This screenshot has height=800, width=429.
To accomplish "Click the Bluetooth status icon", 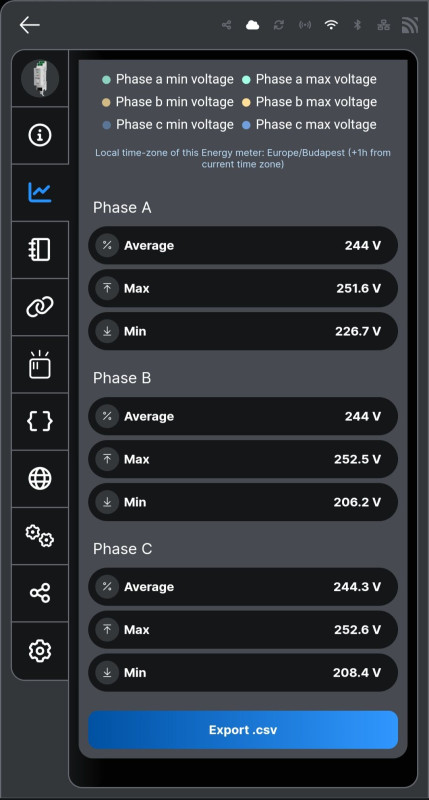I will (x=358, y=25).
